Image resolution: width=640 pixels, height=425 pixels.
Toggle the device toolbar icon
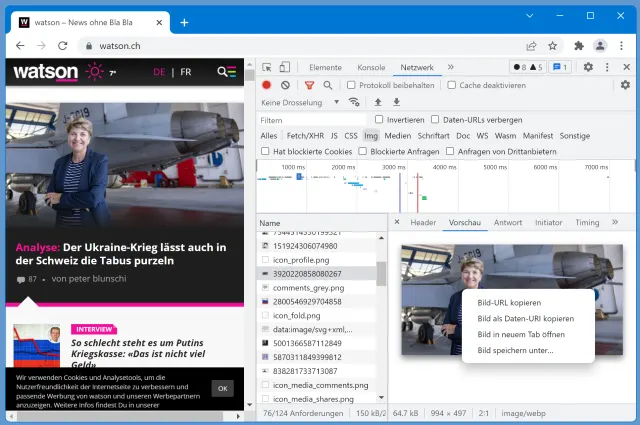tap(285, 67)
